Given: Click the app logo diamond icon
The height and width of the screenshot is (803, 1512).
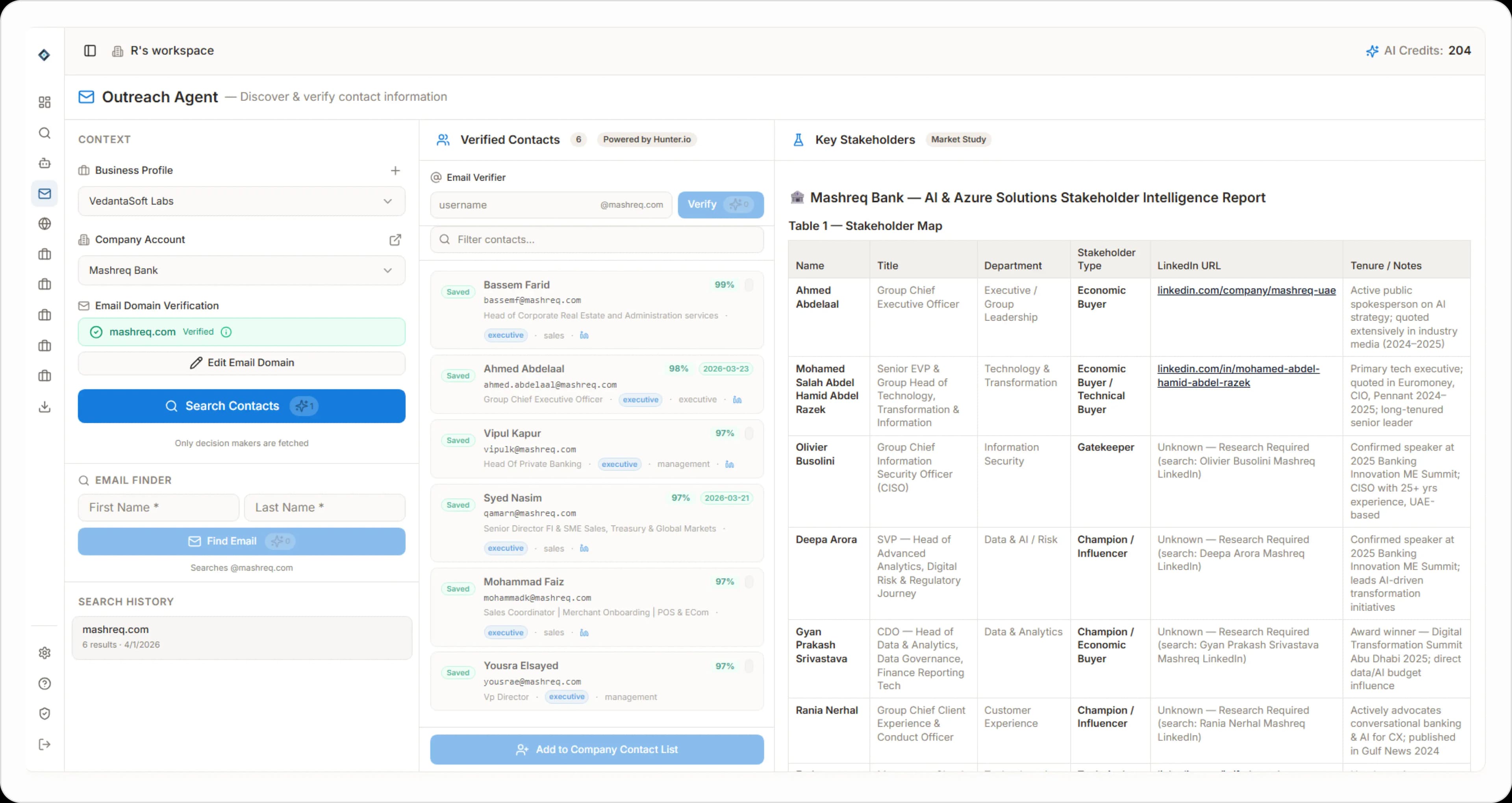Looking at the screenshot, I should (44, 55).
